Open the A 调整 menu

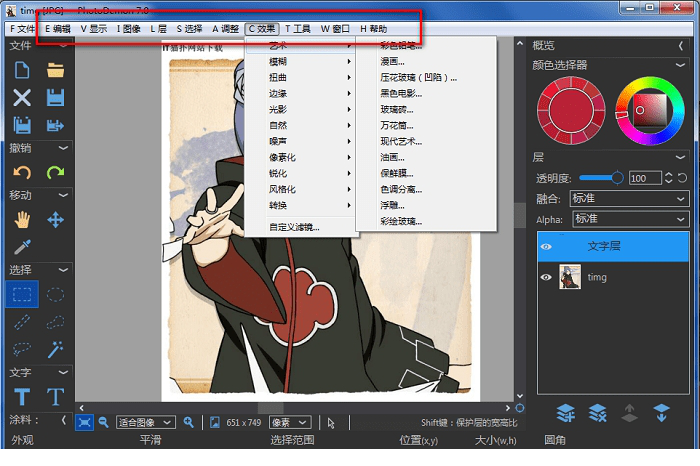(225, 29)
